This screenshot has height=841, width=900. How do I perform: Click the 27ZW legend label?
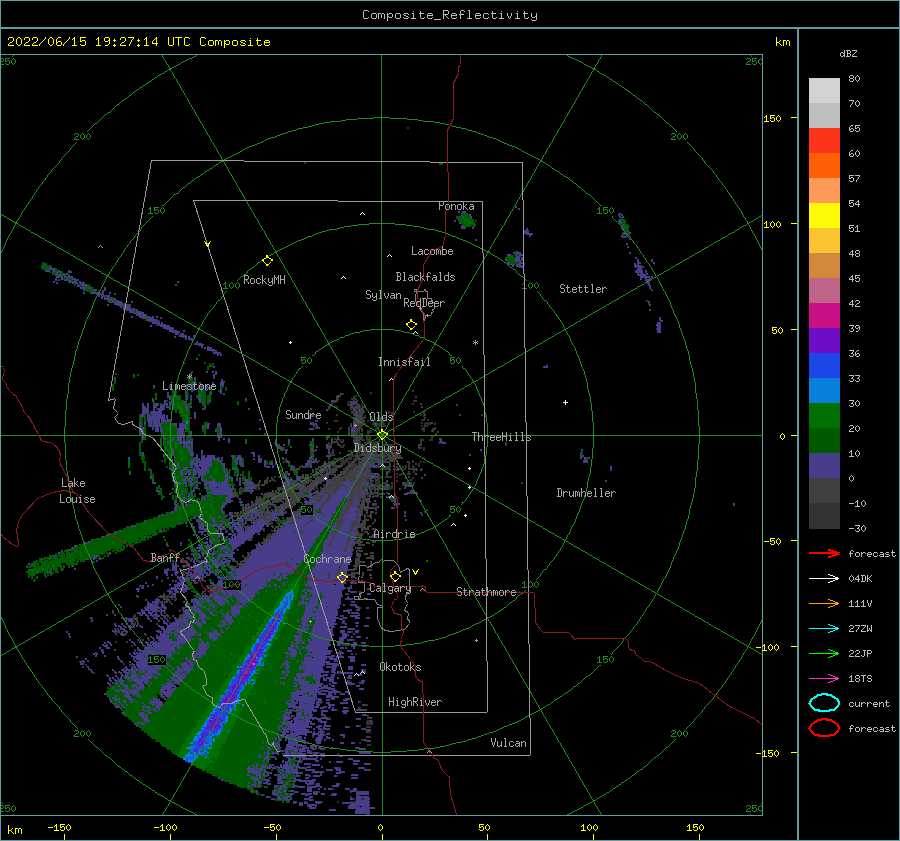click(x=860, y=629)
